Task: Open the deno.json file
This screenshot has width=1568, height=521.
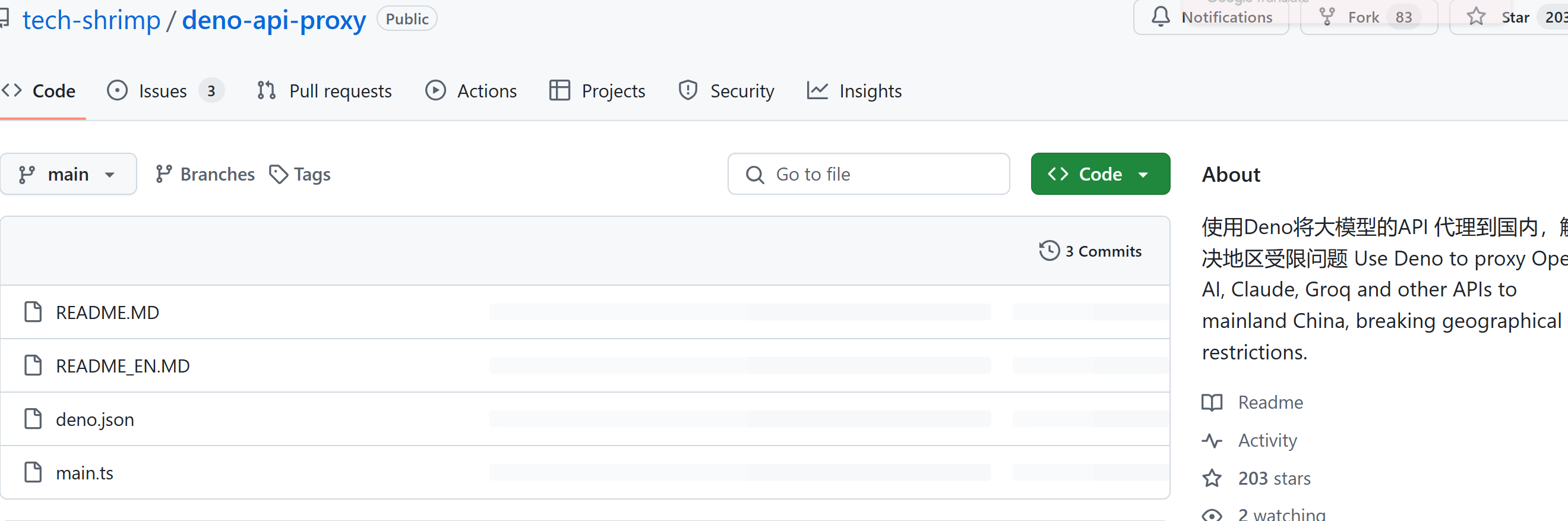Action: pos(95,419)
